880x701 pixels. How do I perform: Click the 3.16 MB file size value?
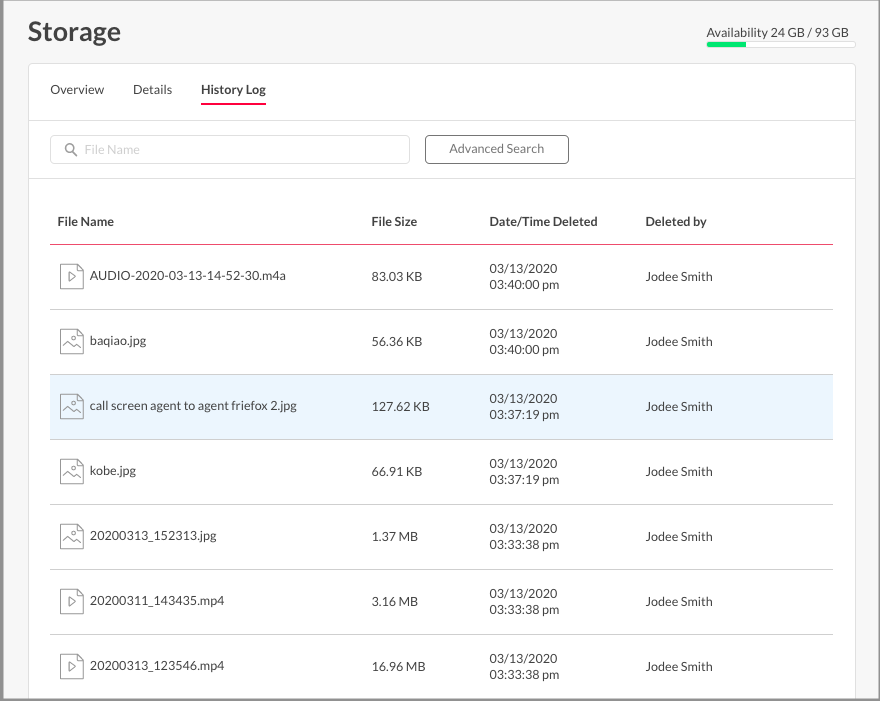395,602
